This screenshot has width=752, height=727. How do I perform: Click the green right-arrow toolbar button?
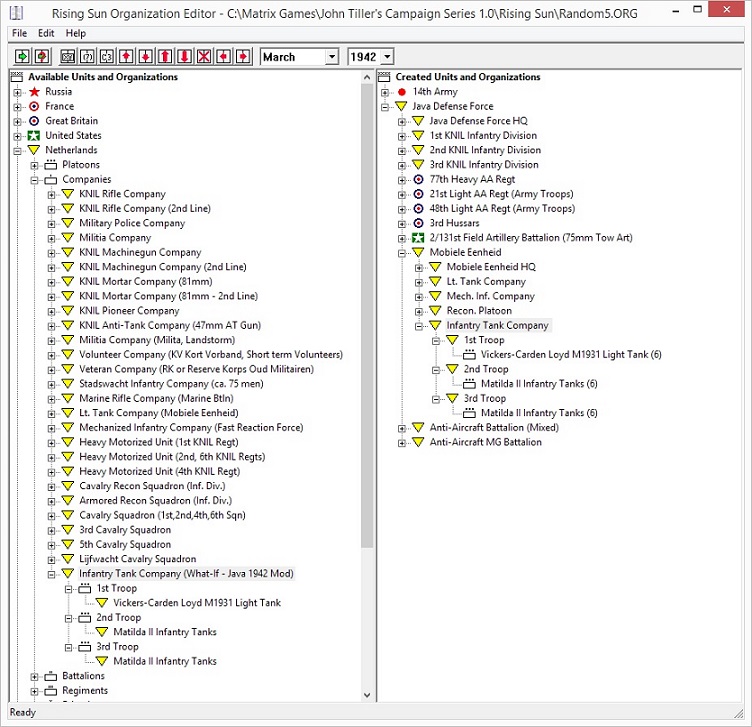22,57
